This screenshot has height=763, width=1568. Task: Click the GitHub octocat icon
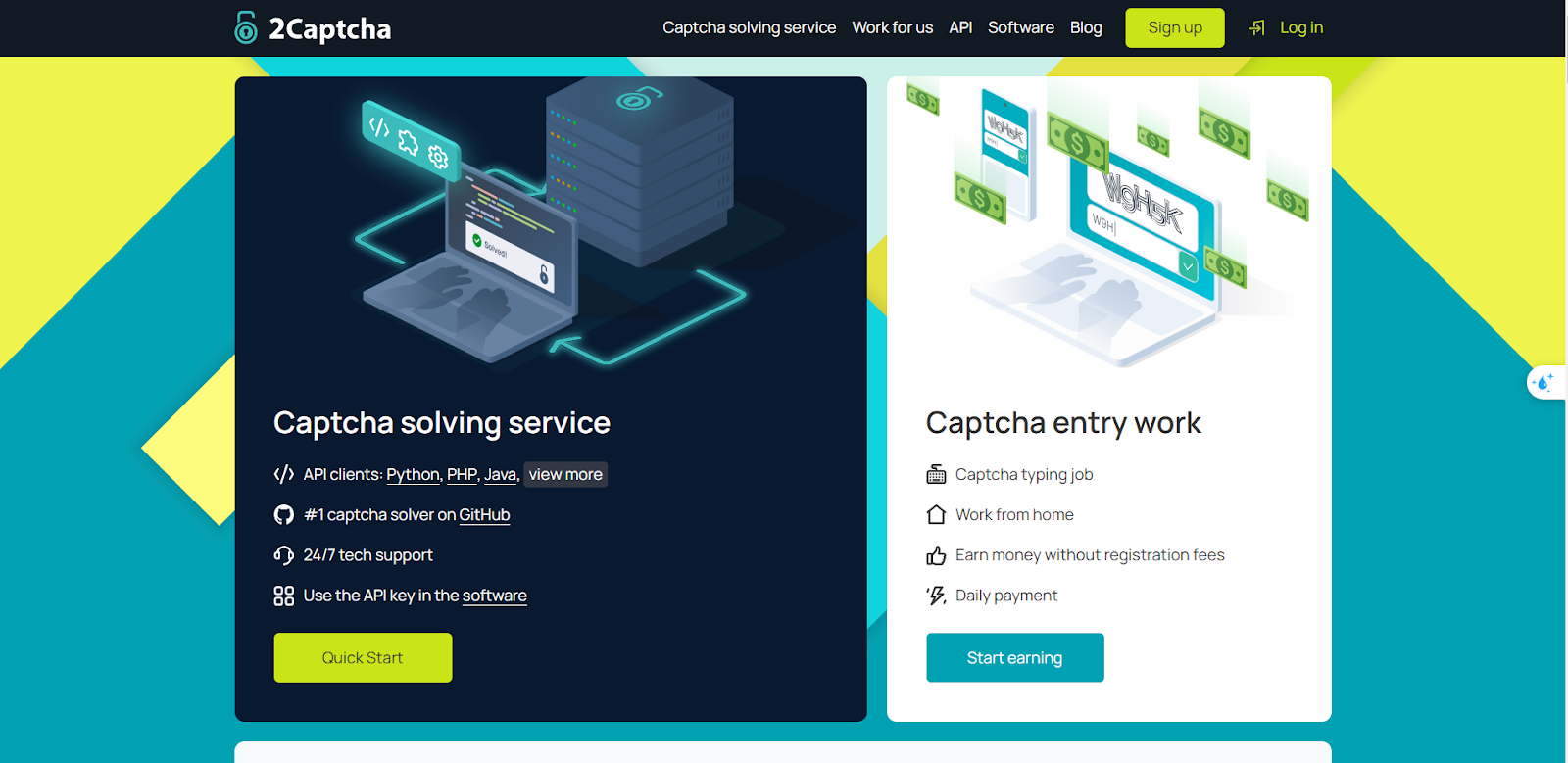[284, 514]
